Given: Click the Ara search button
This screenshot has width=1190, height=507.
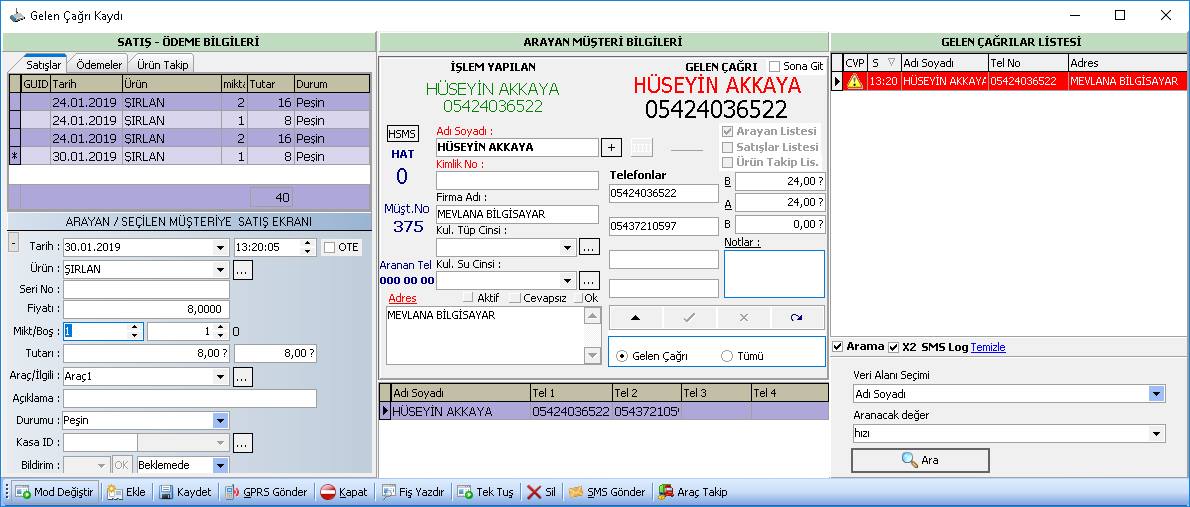Looking at the screenshot, I should tap(920, 460).
